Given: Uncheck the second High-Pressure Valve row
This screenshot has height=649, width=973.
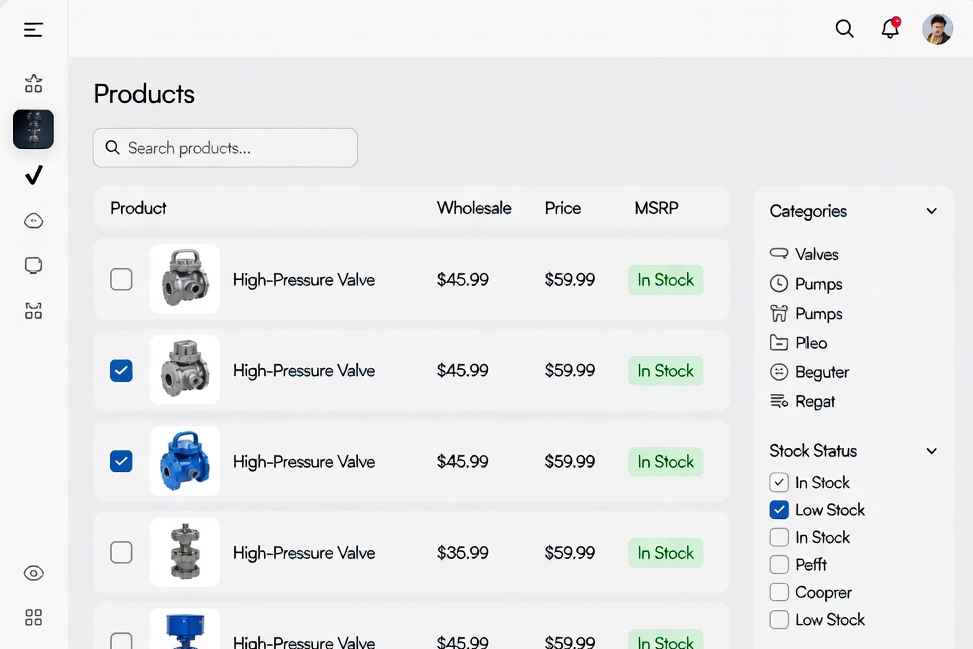Looking at the screenshot, I should tap(121, 370).
